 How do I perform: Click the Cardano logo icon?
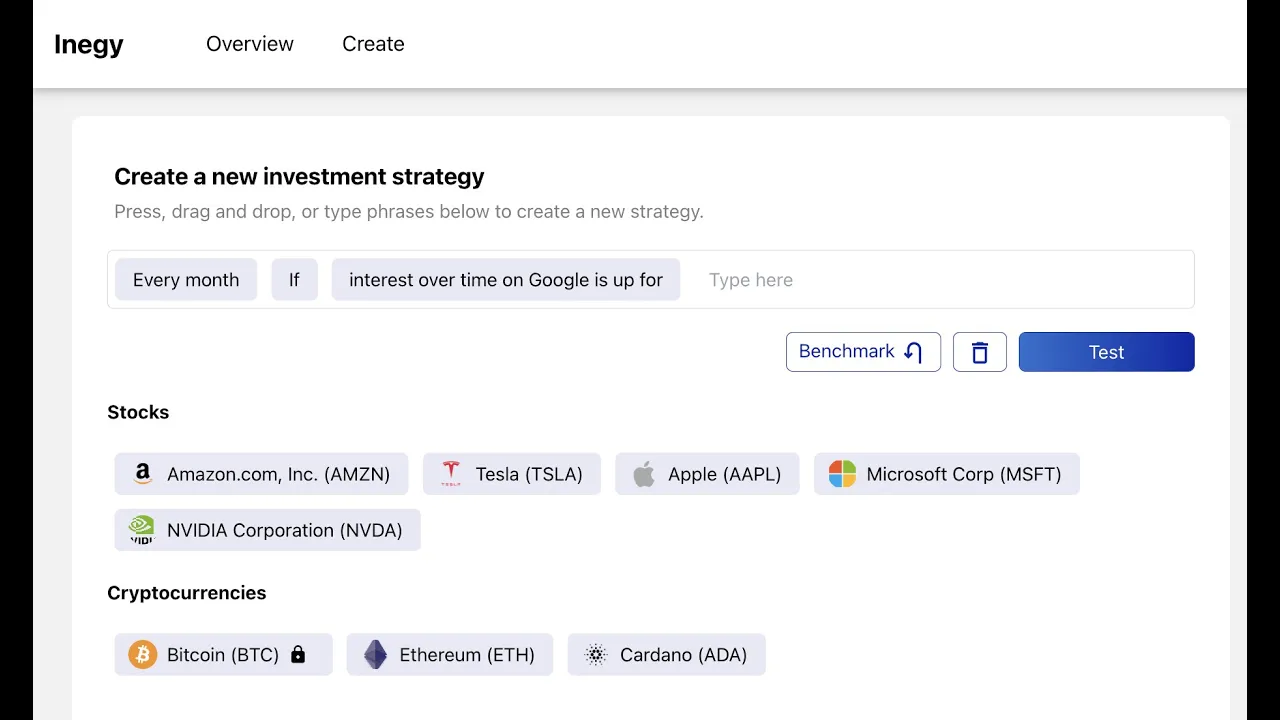click(596, 655)
